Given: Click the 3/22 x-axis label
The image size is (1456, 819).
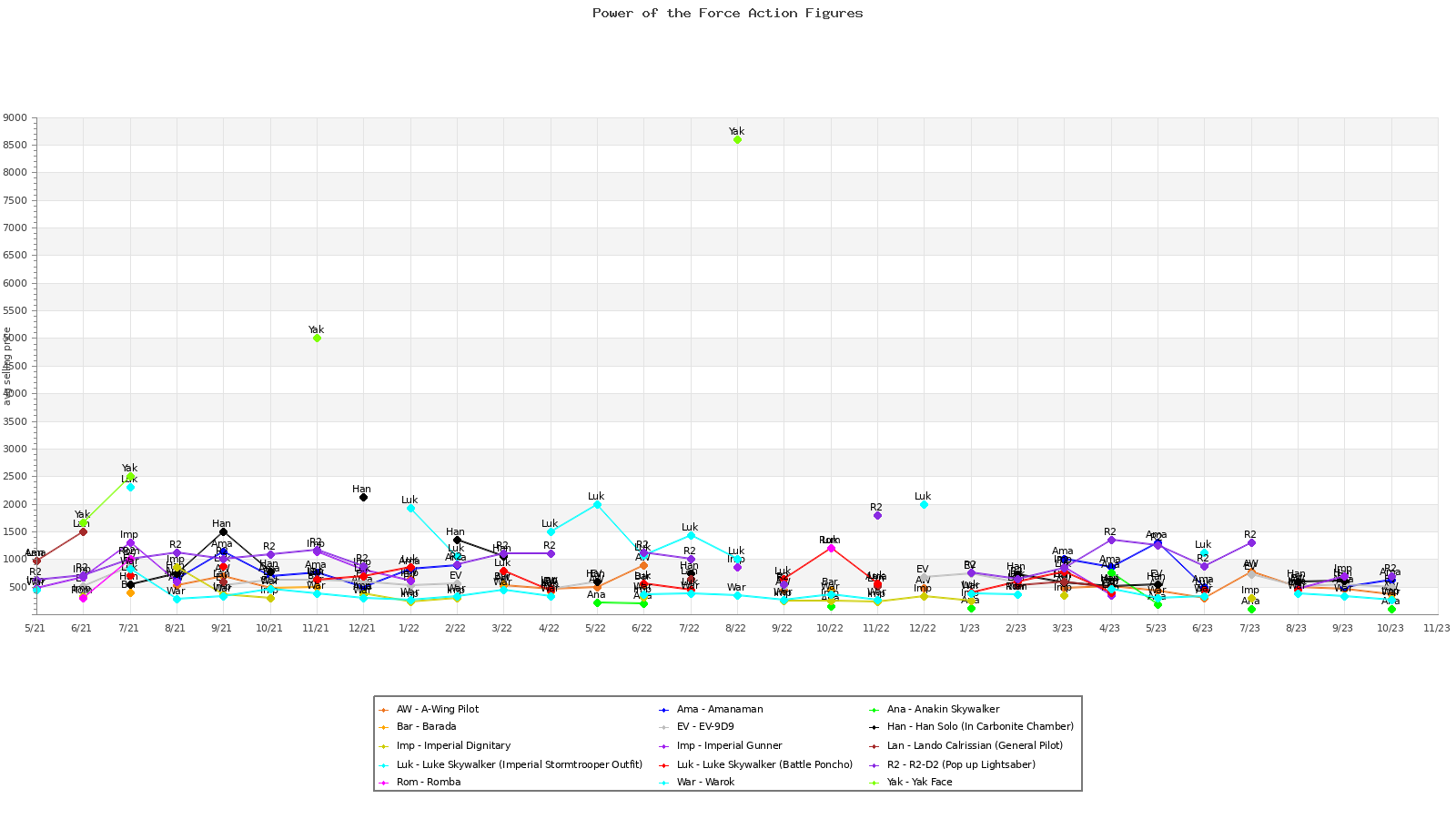Looking at the screenshot, I should pyautogui.click(x=502, y=628).
